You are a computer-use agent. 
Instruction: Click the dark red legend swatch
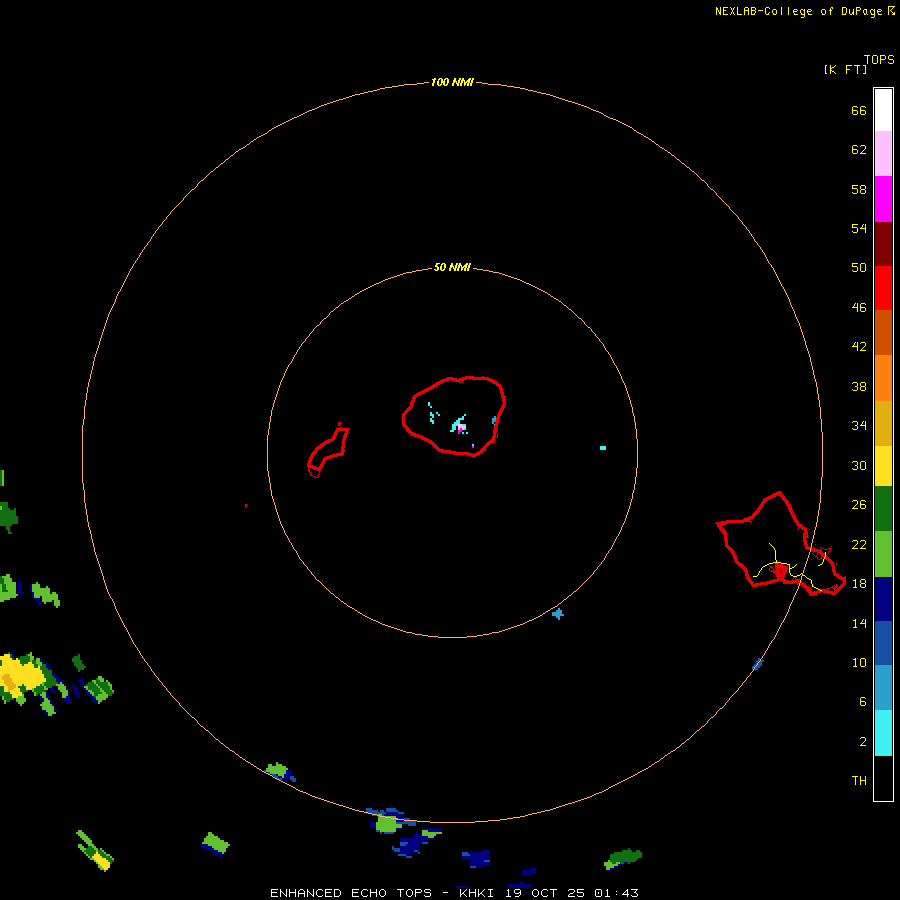883,244
